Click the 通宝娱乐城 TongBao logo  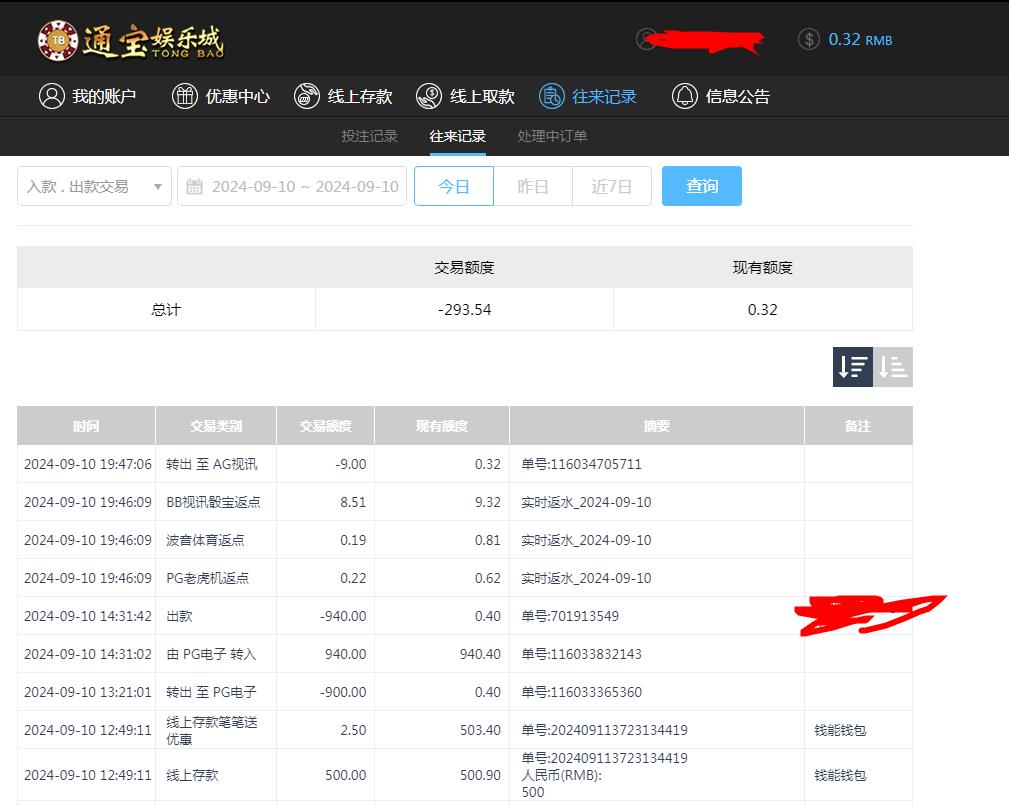130,41
